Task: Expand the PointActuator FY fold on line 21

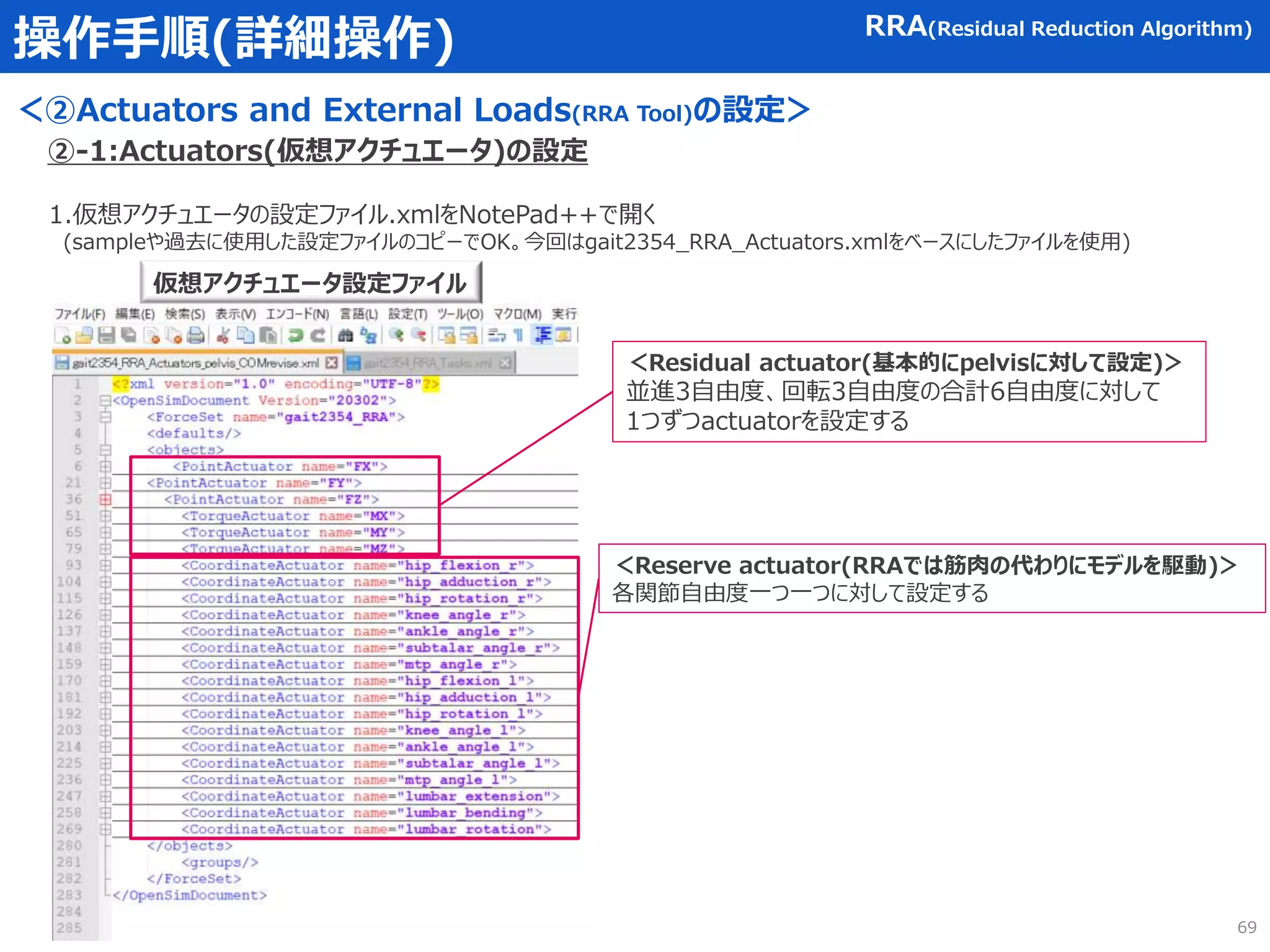Action: [105, 483]
